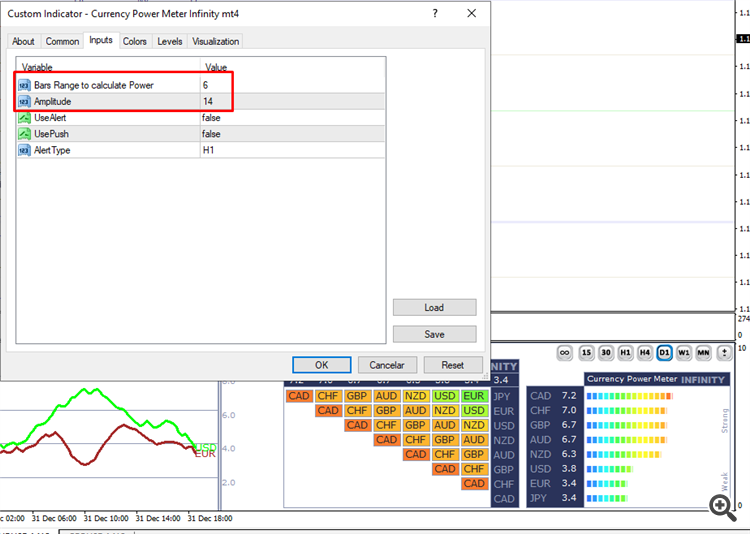Click orange CAD cell in matrix top row
This screenshot has width=750, height=534.
tap(299, 396)
